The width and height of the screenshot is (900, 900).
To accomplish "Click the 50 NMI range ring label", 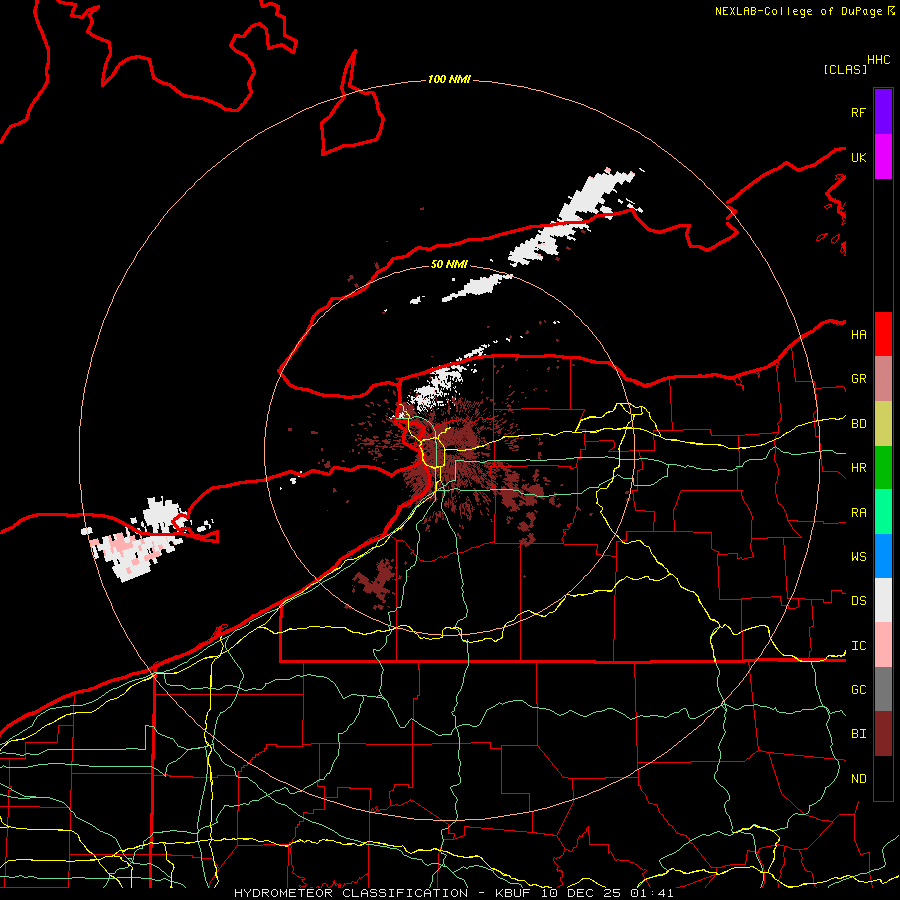I will (x=449, y=264).
